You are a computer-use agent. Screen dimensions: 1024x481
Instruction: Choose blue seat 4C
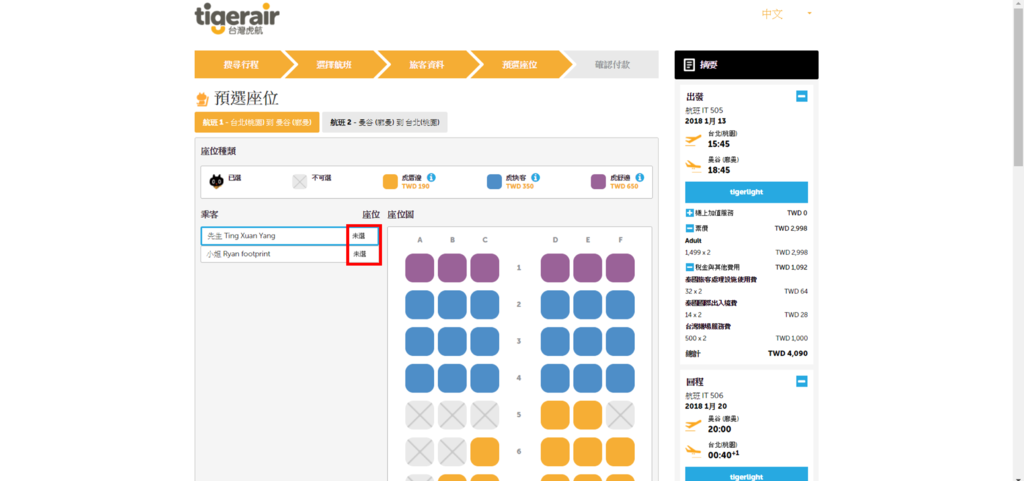[x=485, y=378]
